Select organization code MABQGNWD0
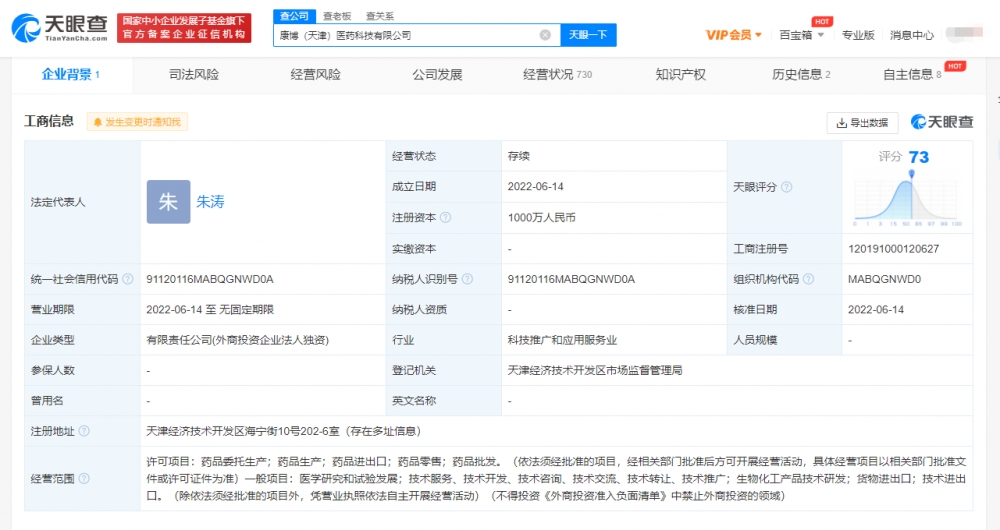 (x=885, y=279)
